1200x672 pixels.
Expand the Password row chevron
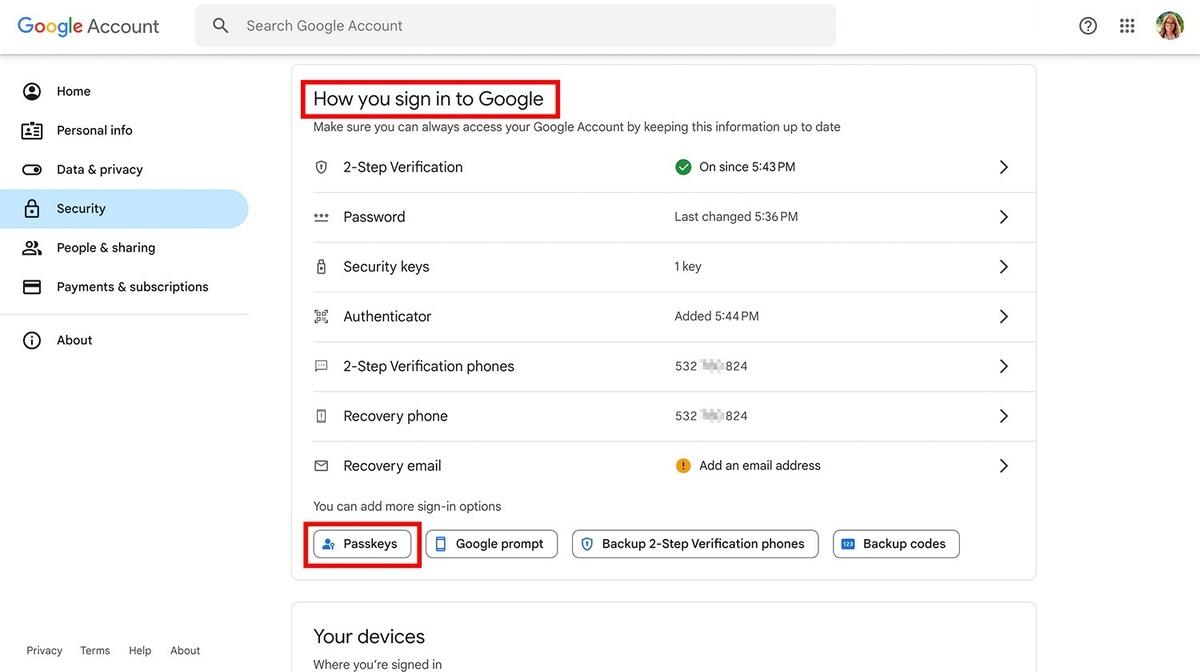click(1004, 217)
